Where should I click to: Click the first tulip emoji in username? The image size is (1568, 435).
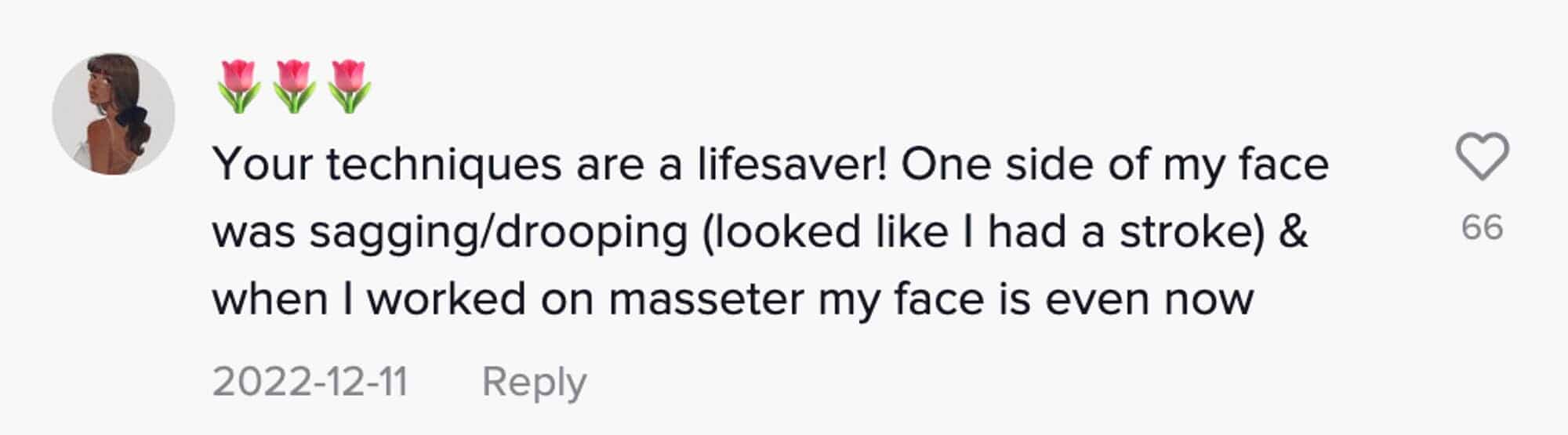point(239,86)
